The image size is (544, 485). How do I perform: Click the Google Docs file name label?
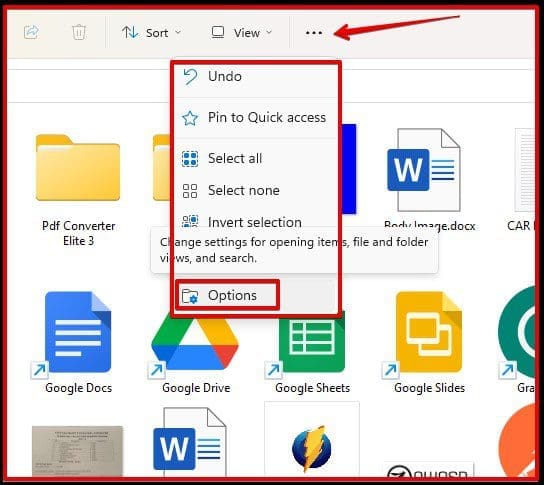coord(78,388)
